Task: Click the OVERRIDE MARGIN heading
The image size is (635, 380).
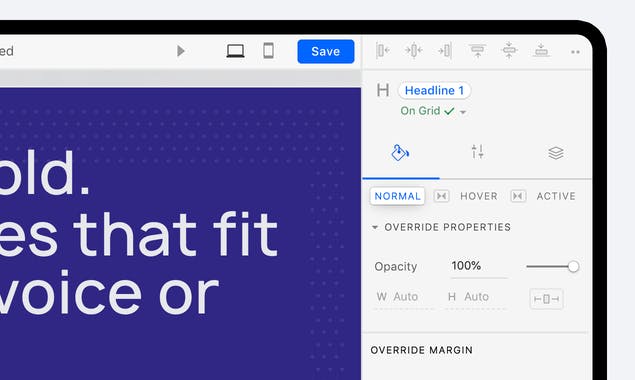Action: click(422, 350)
